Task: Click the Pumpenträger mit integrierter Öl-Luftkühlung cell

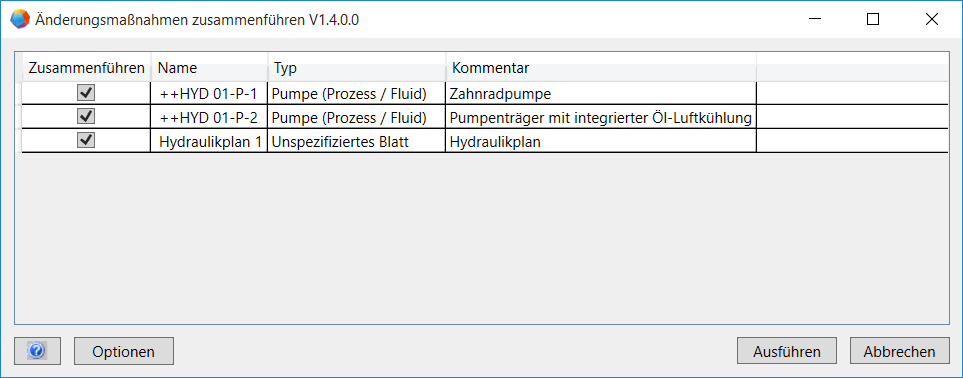Action: (601, 117)
